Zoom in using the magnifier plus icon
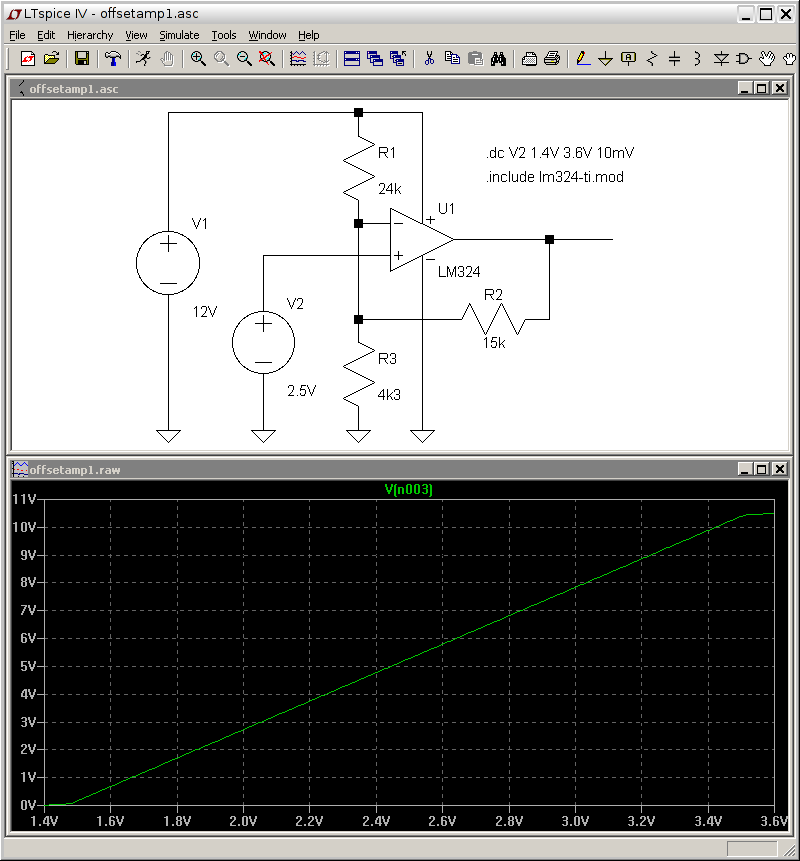Image resolution: width=800 pixels, height=861 pixels. (x=198, y=58)
